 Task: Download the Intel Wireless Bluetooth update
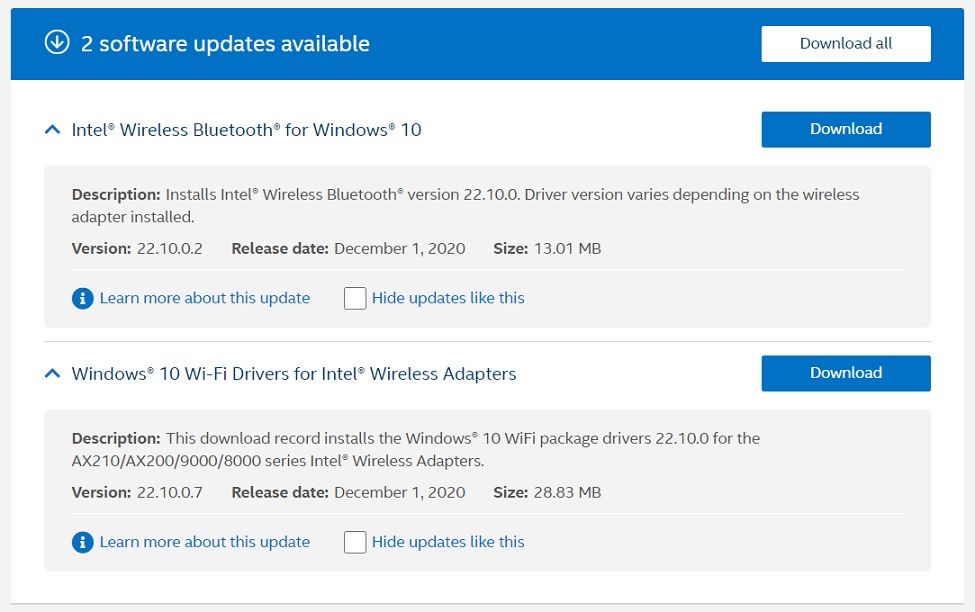pos(845,129)
